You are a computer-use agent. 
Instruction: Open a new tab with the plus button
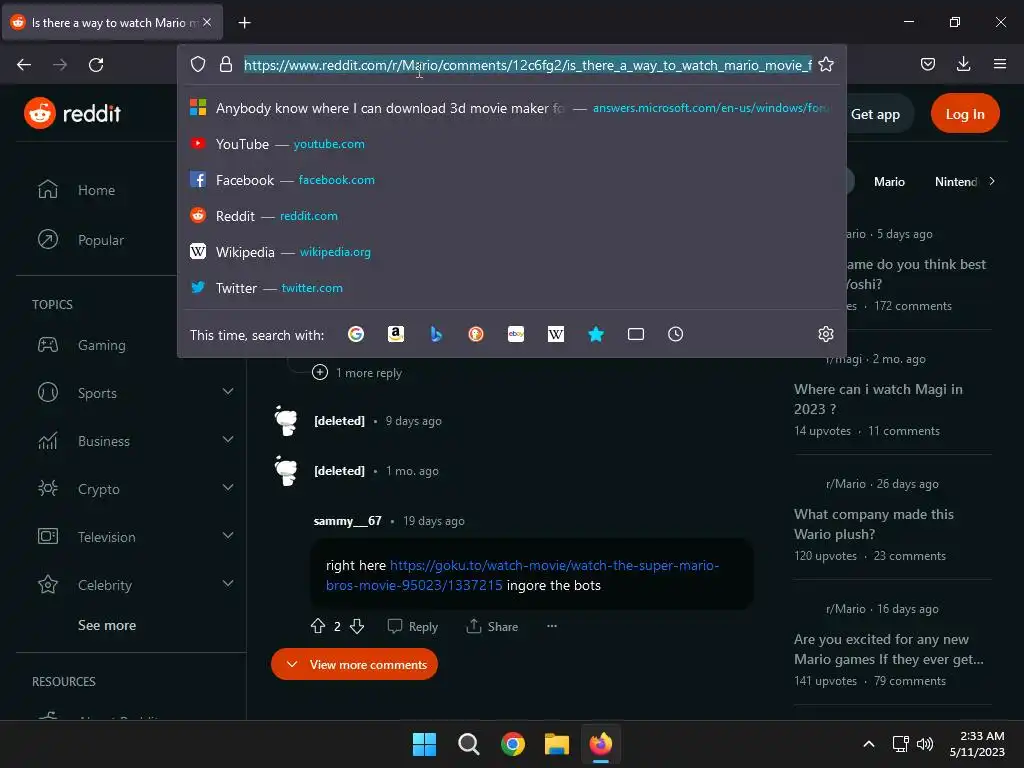[x=244, y=23]
